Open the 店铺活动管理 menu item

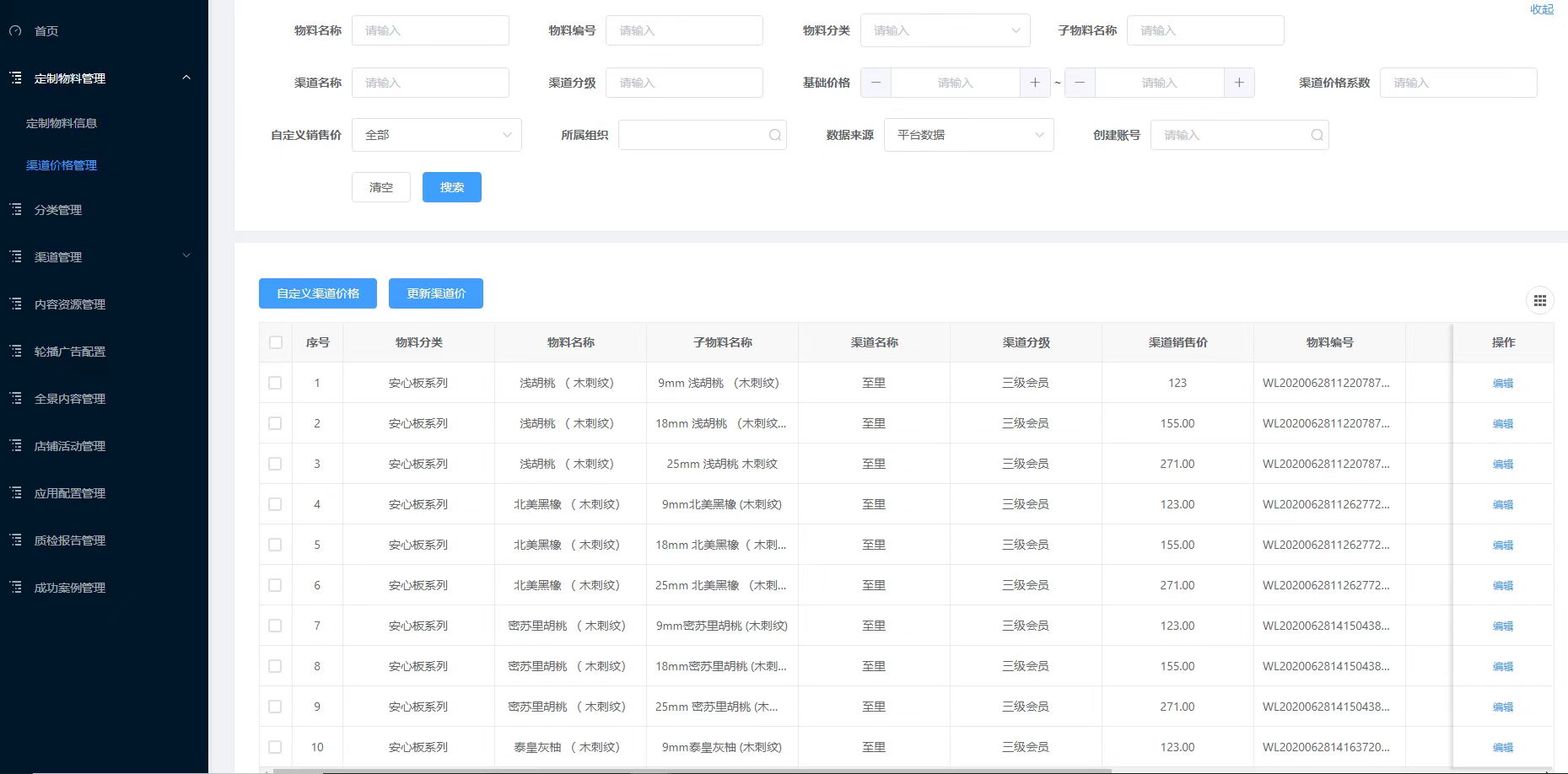70,446
